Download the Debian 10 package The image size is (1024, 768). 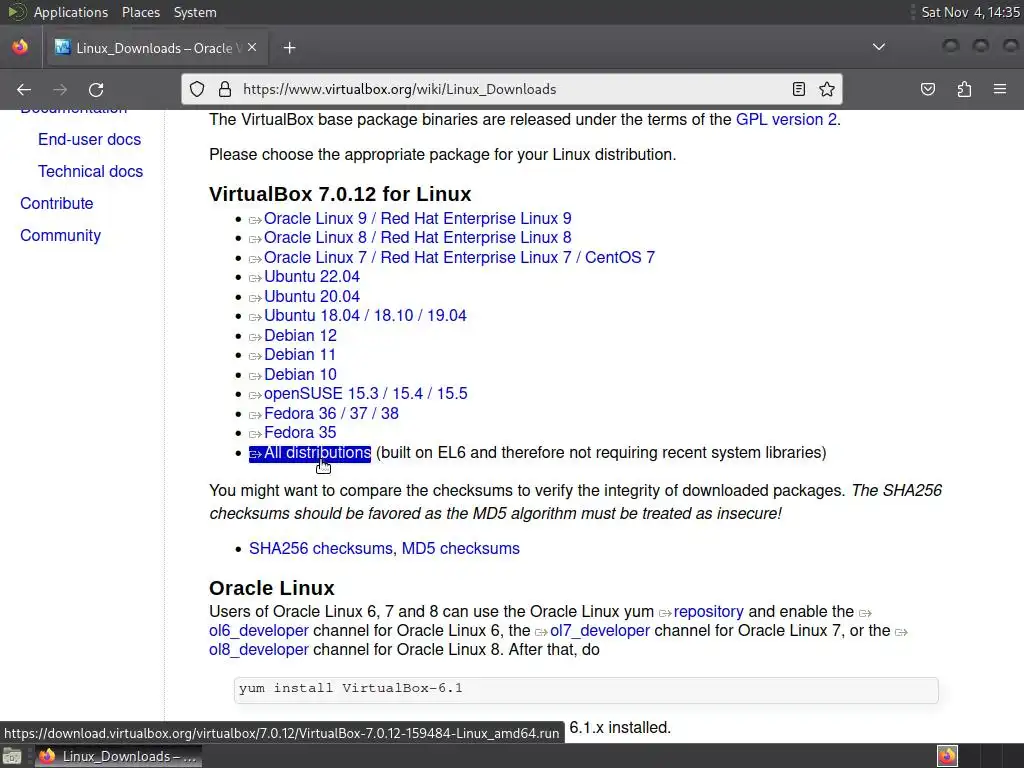click(x=300, y=375)
